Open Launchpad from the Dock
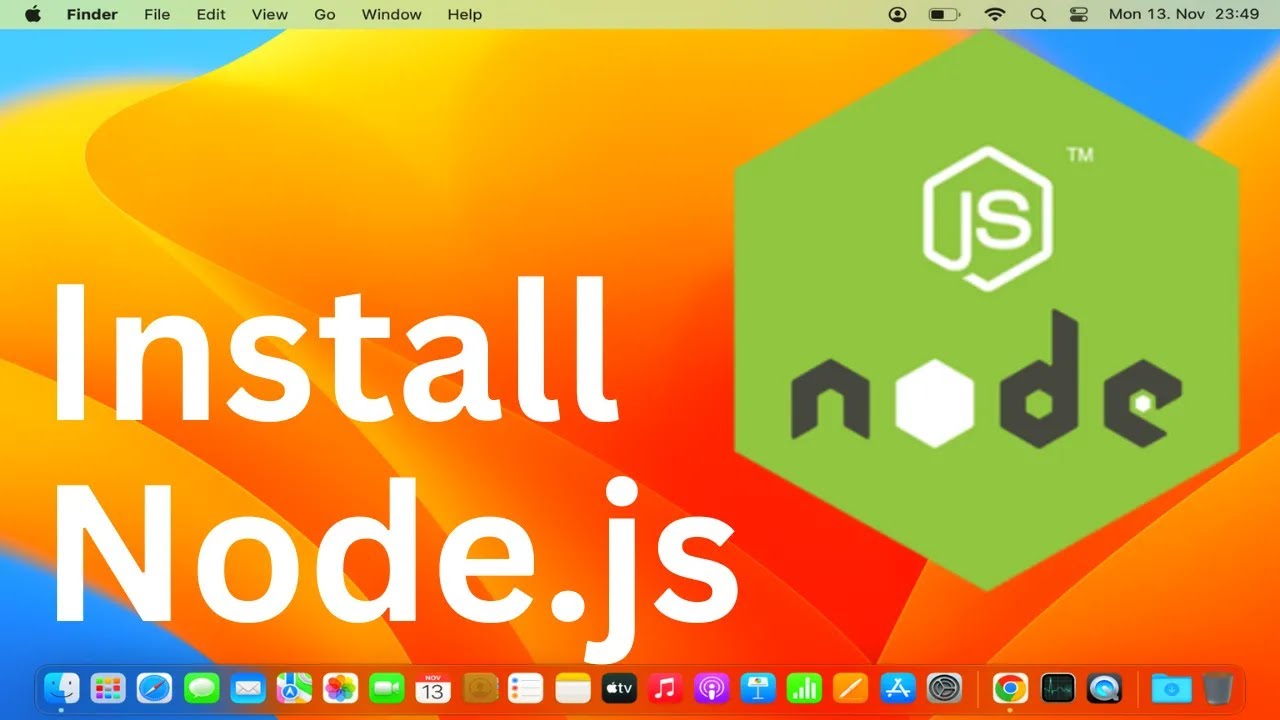This screenshot has height=720, width=1280. [x=108, y=688]
